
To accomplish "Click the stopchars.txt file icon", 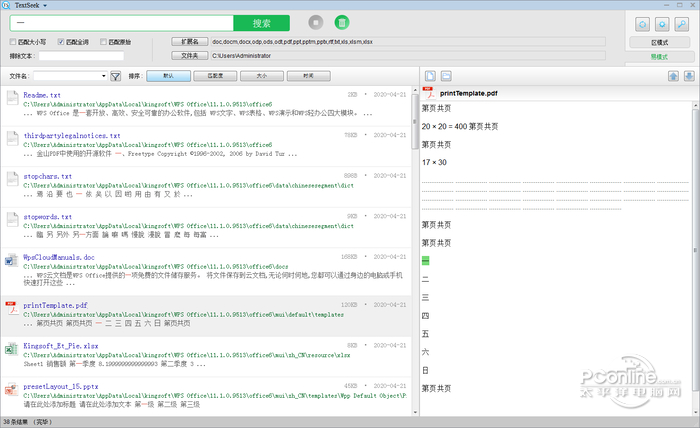I will [12, 179].
